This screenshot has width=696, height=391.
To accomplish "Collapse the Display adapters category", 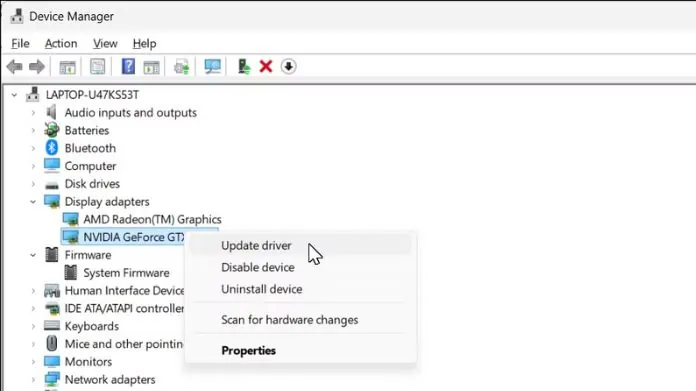I will [33, 201].
